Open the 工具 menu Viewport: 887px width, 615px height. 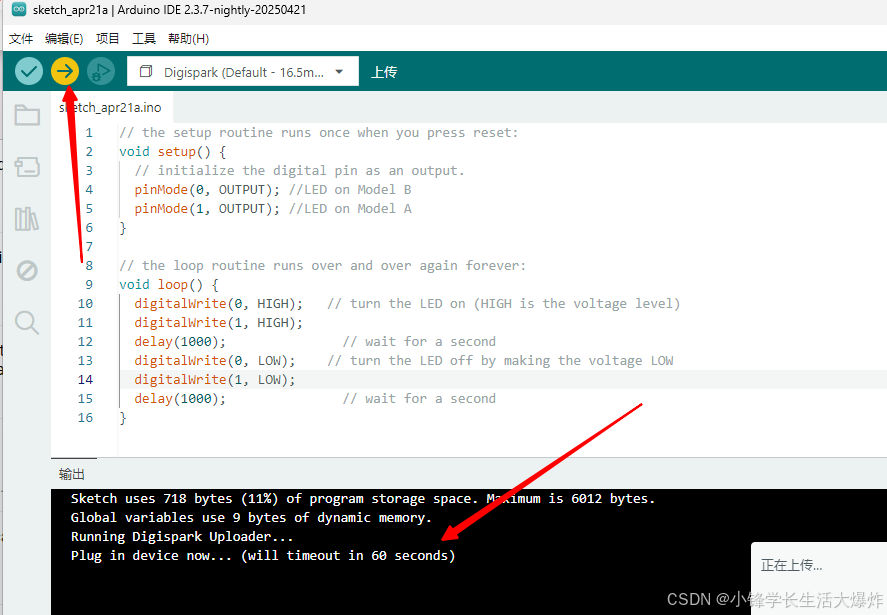click(x=144, y=38)
